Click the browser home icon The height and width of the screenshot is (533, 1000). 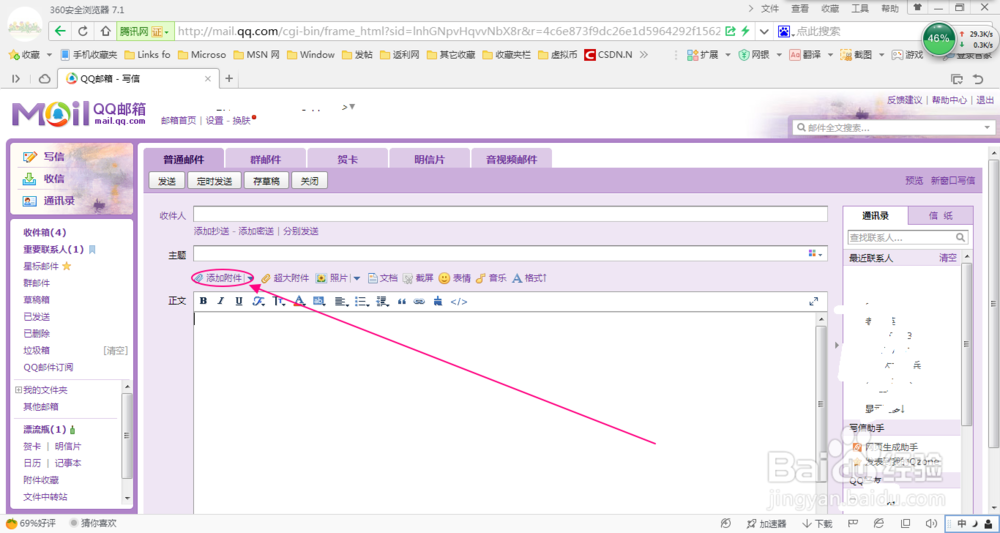[x=105, y=31]
